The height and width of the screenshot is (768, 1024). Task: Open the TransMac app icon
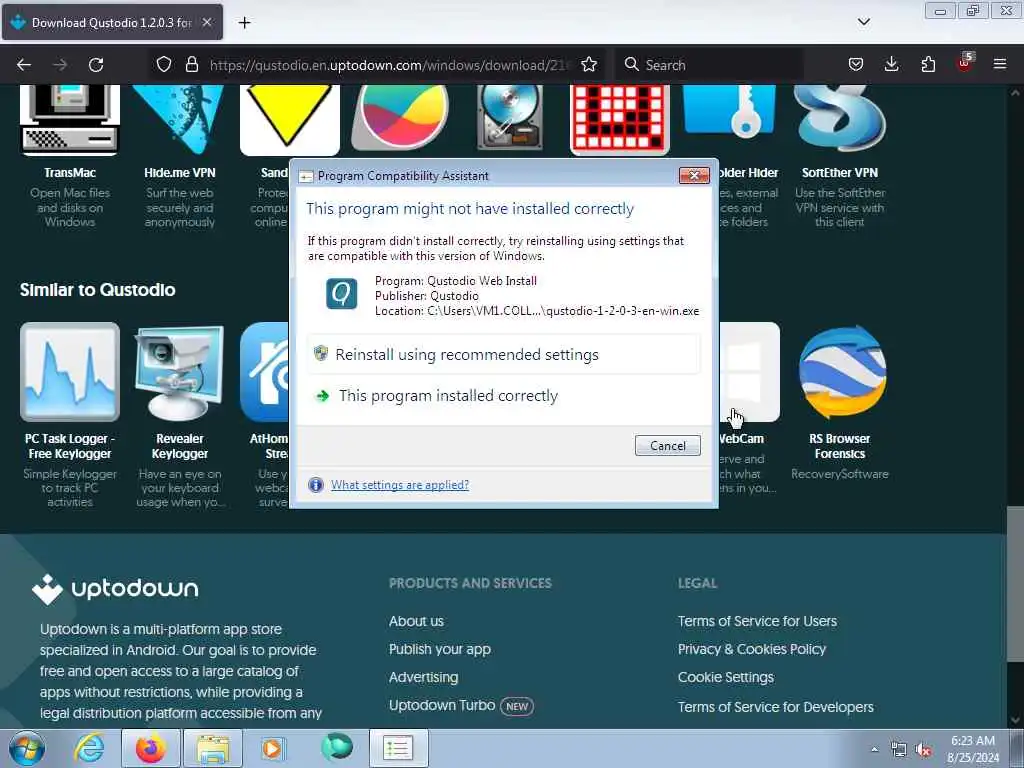tap(70, 120)
